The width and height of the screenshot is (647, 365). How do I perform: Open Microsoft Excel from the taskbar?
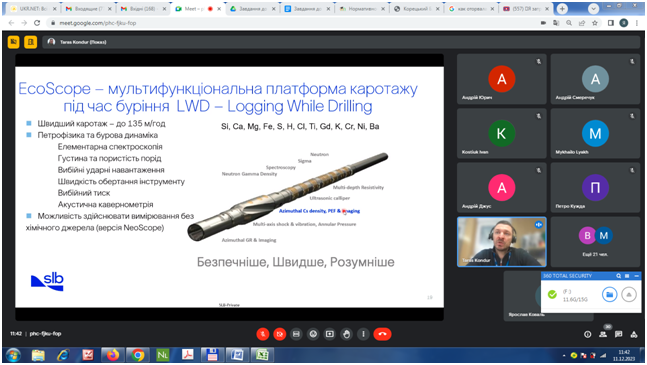pyautogui.click(x=262, y=355)
